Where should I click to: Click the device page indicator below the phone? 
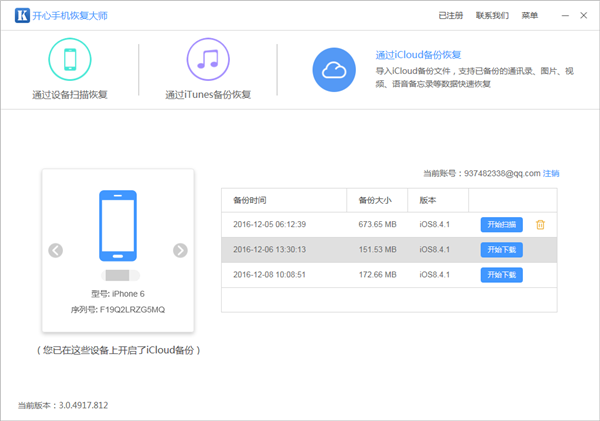pyautogui.click(x=121, y=275)
